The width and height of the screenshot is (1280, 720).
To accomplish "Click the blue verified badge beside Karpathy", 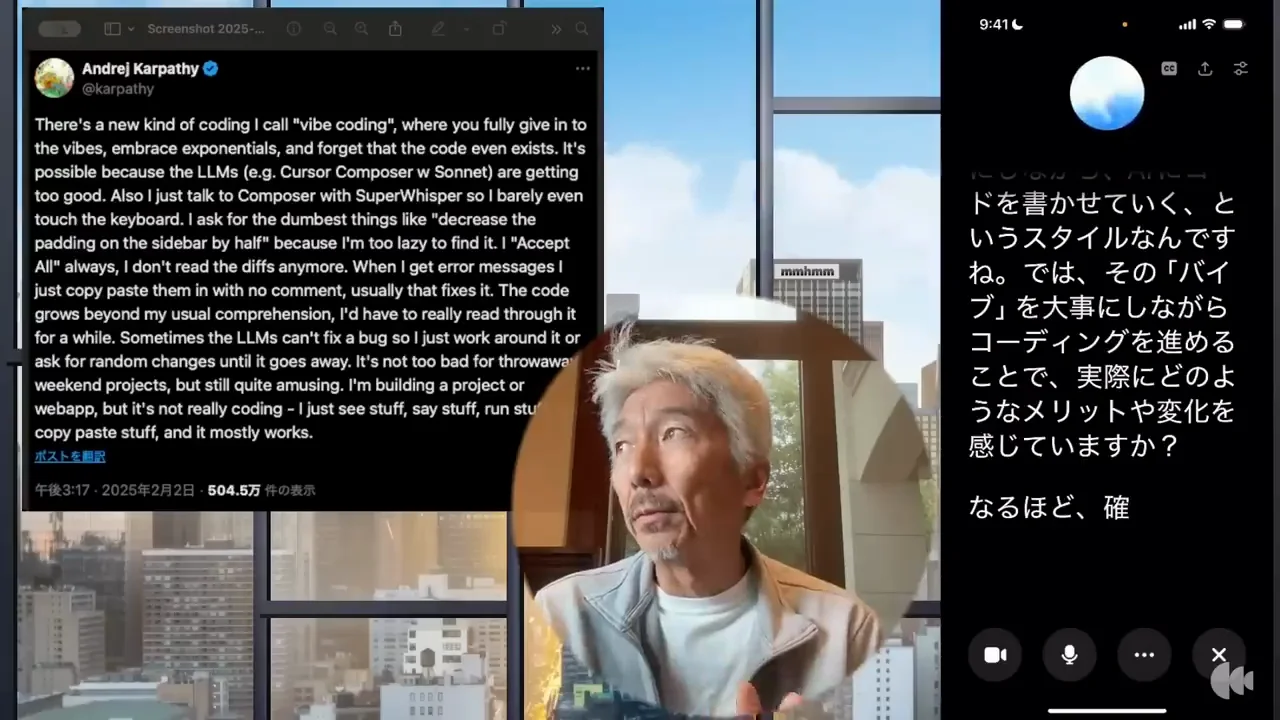I will 211,69.
